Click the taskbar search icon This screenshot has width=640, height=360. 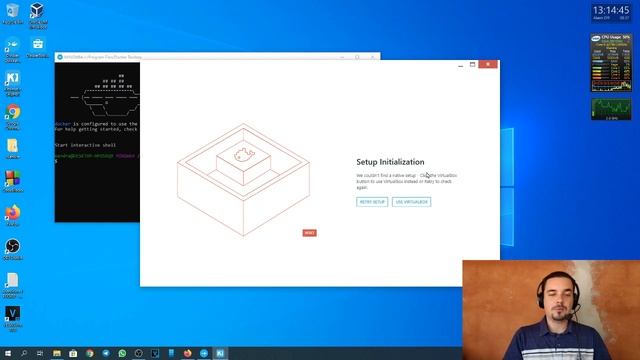tap(24, 353)
